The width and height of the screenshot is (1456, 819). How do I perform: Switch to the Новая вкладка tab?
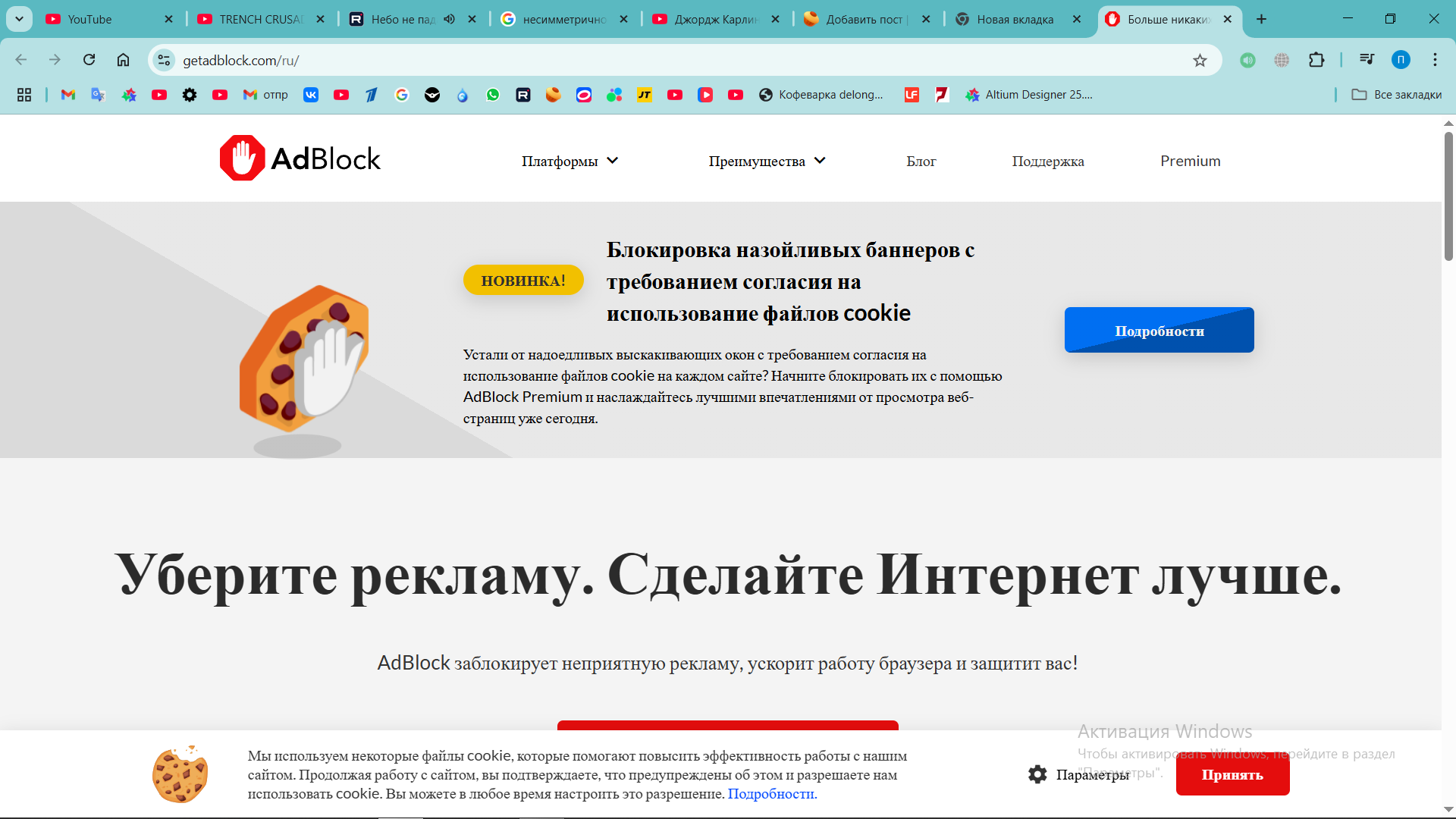click(1018, 19)
